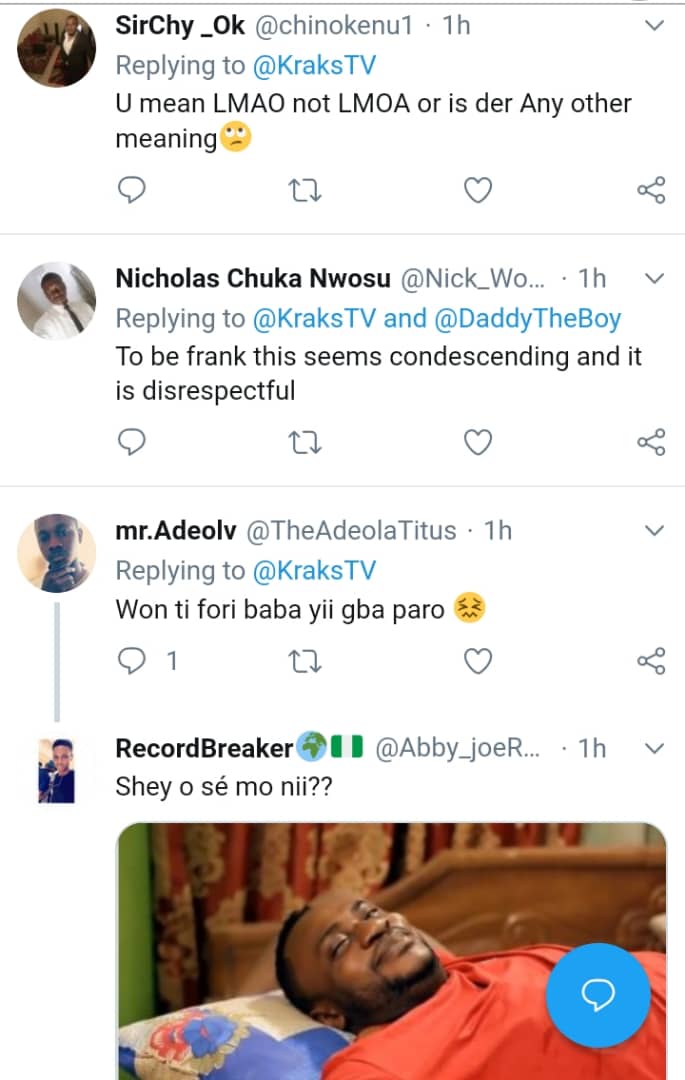
Task: Expand more options for Nicholas Chuka Nwosu's tweet
Action: pos(654,279)
